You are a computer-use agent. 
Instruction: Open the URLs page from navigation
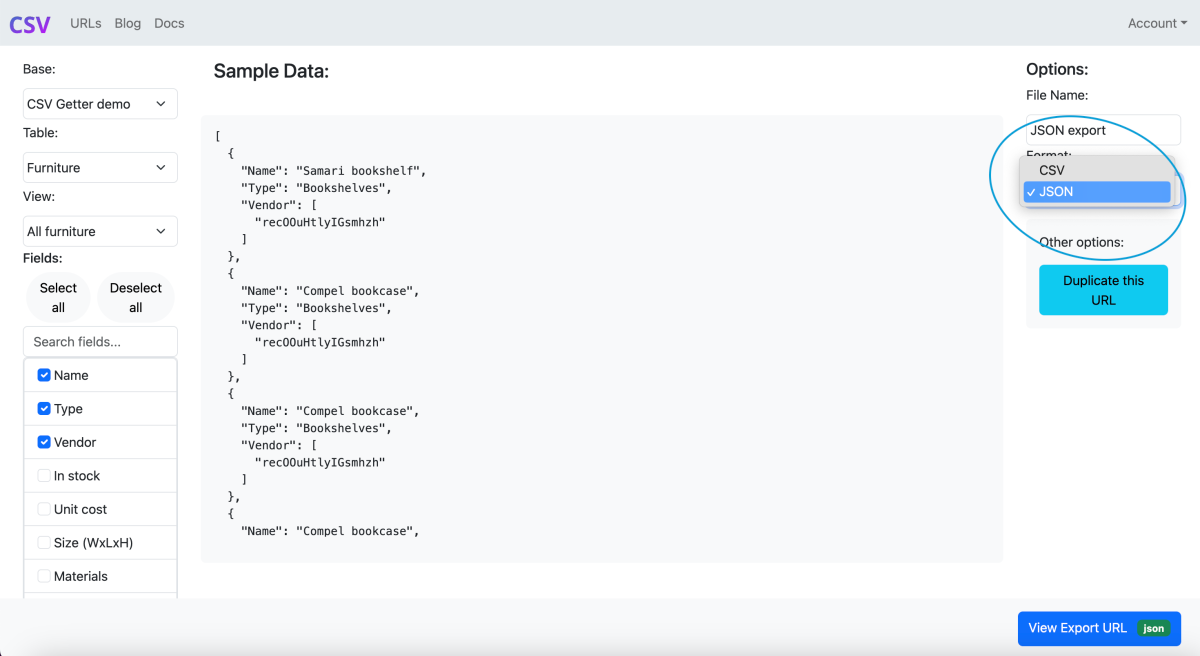(x=85, y=23)
